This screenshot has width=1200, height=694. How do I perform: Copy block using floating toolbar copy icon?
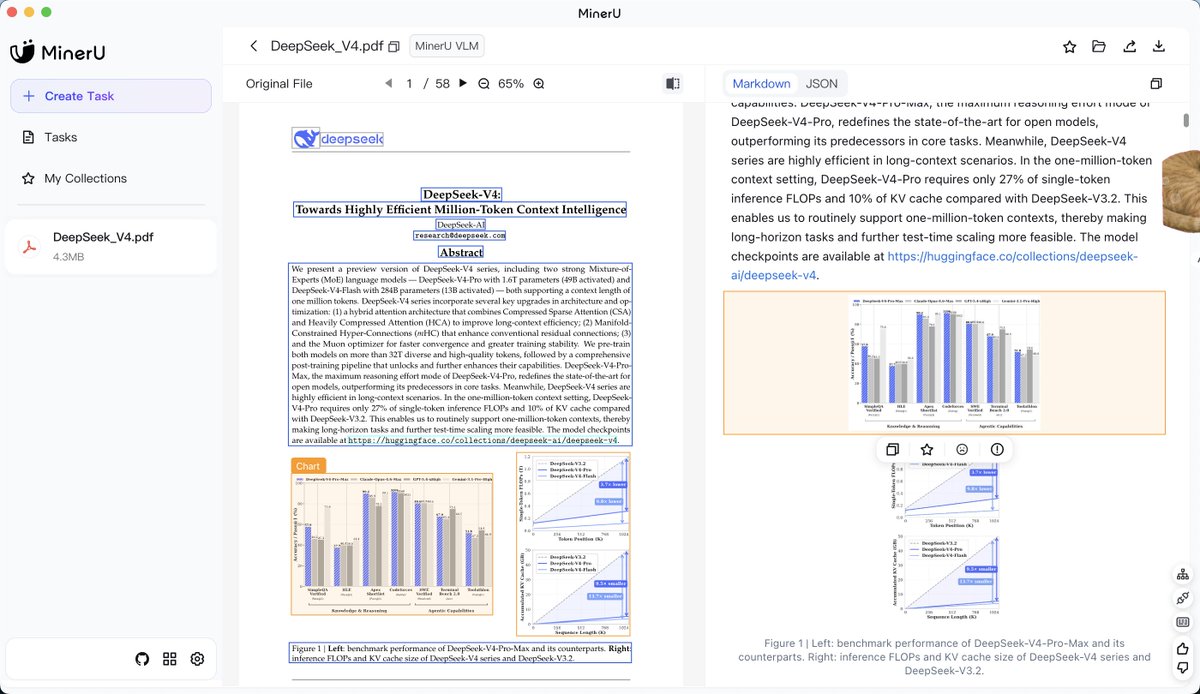coord(893,450)
